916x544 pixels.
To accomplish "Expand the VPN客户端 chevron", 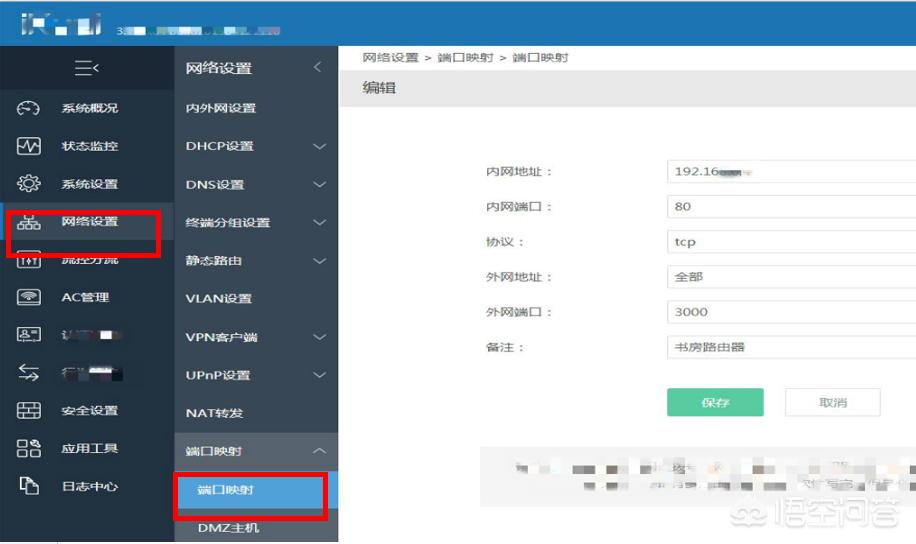I will 319,337.
